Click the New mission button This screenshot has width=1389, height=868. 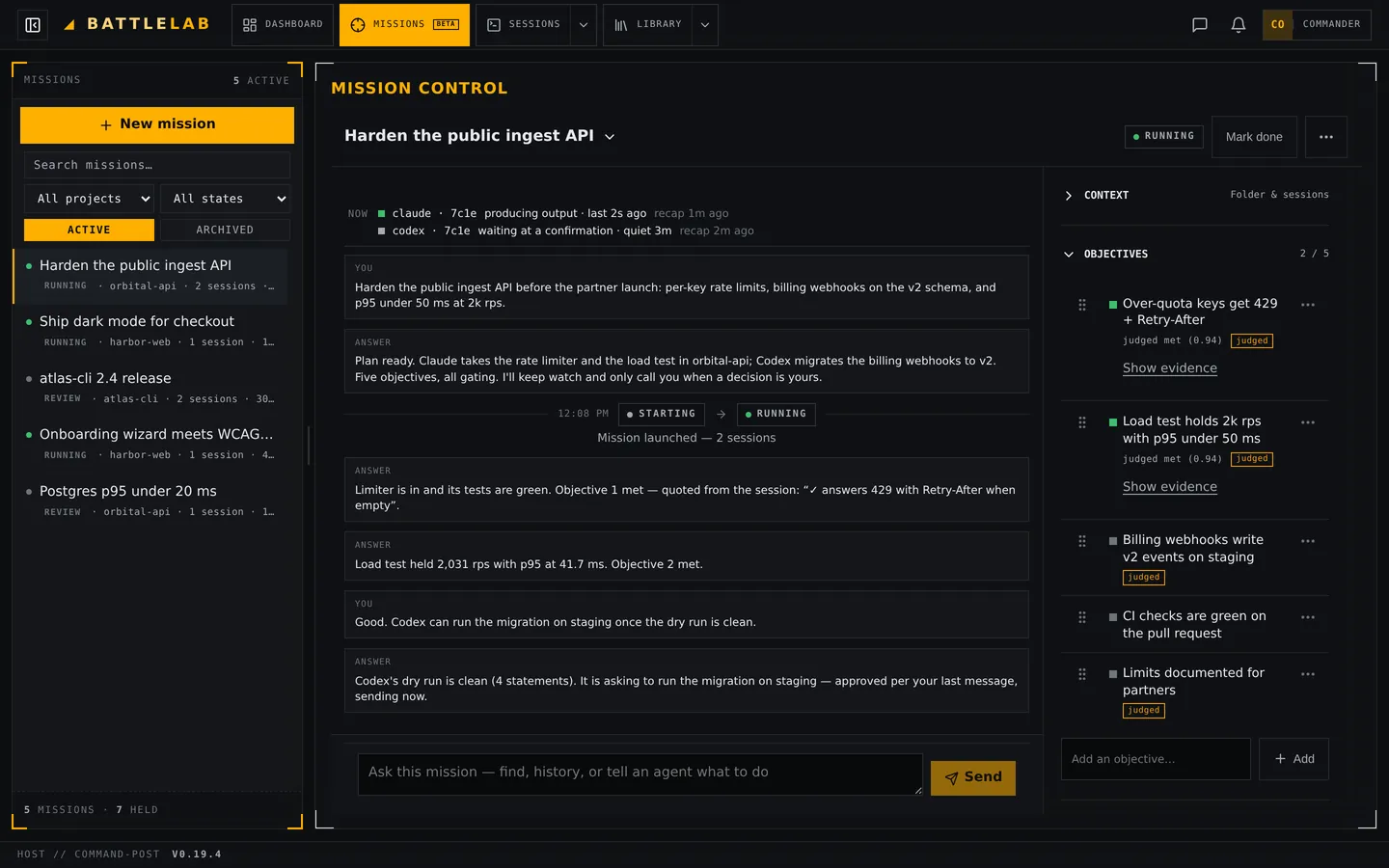[157, 125]
